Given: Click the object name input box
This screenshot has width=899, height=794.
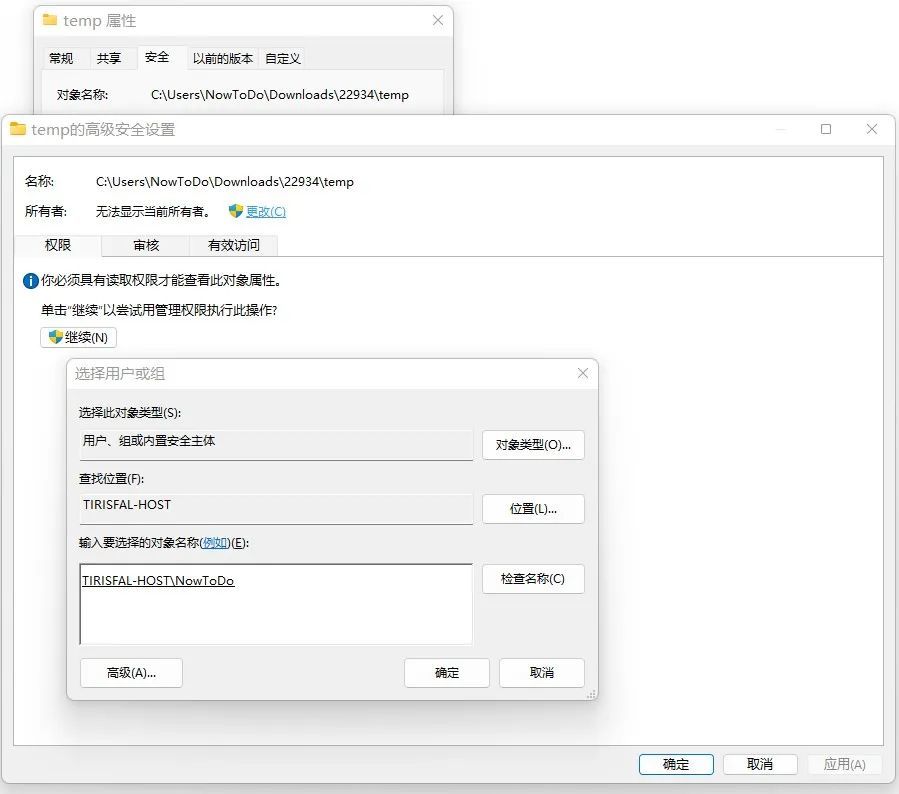Looking at the screenshot, I should point(276,604).
